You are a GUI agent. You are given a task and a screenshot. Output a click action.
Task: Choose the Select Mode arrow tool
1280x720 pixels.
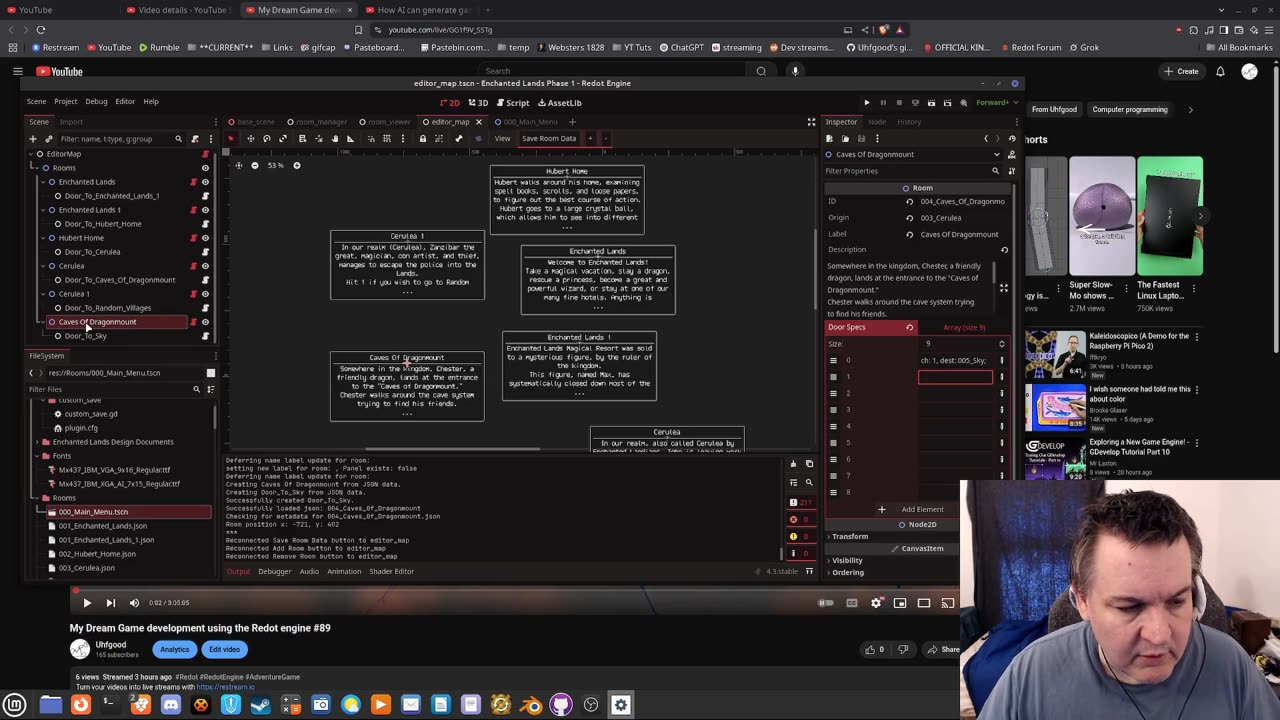tap(231, 138)
